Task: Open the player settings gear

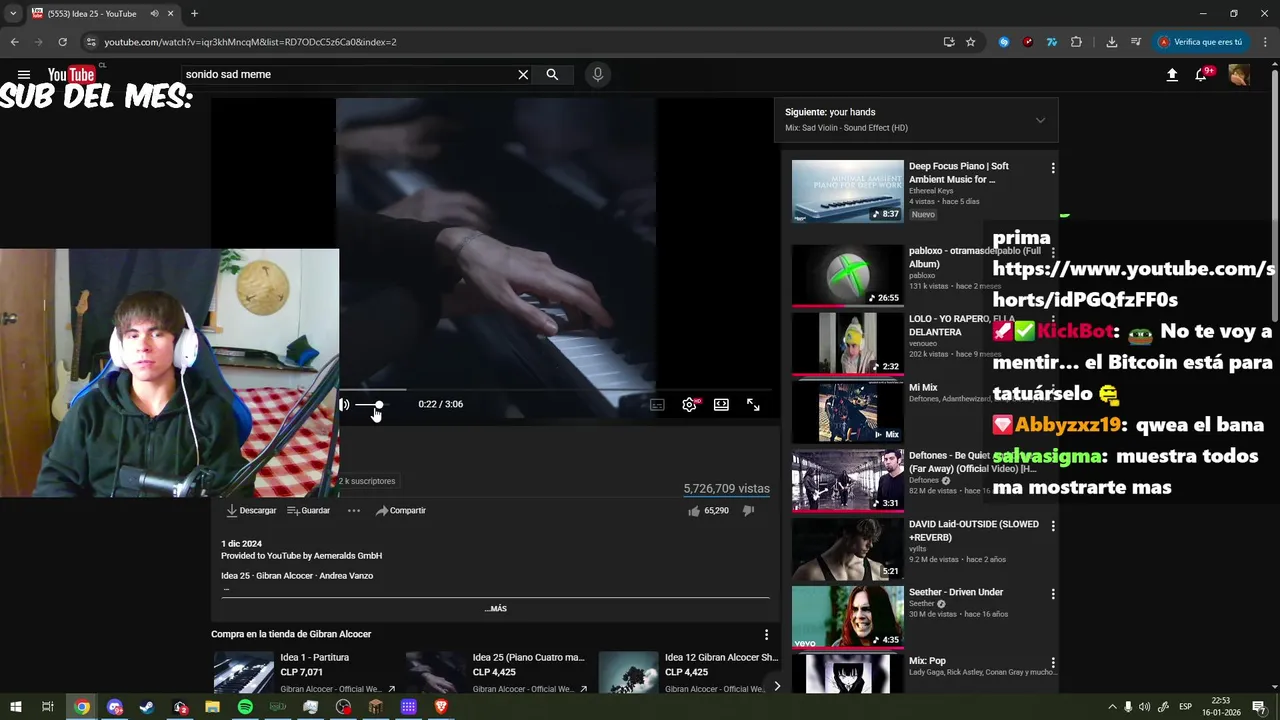Action: pyautogui.click(x=689, y=404)
